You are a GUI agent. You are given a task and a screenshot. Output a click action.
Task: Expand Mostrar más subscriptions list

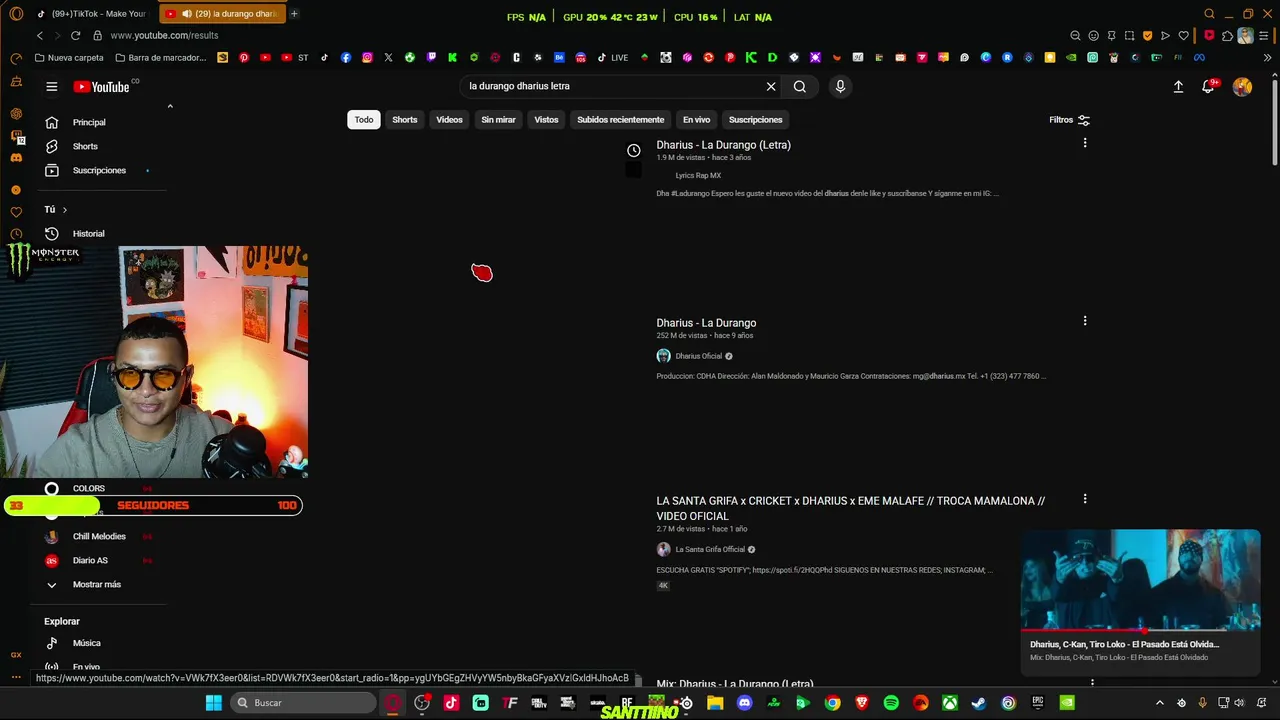coord(96,585)
